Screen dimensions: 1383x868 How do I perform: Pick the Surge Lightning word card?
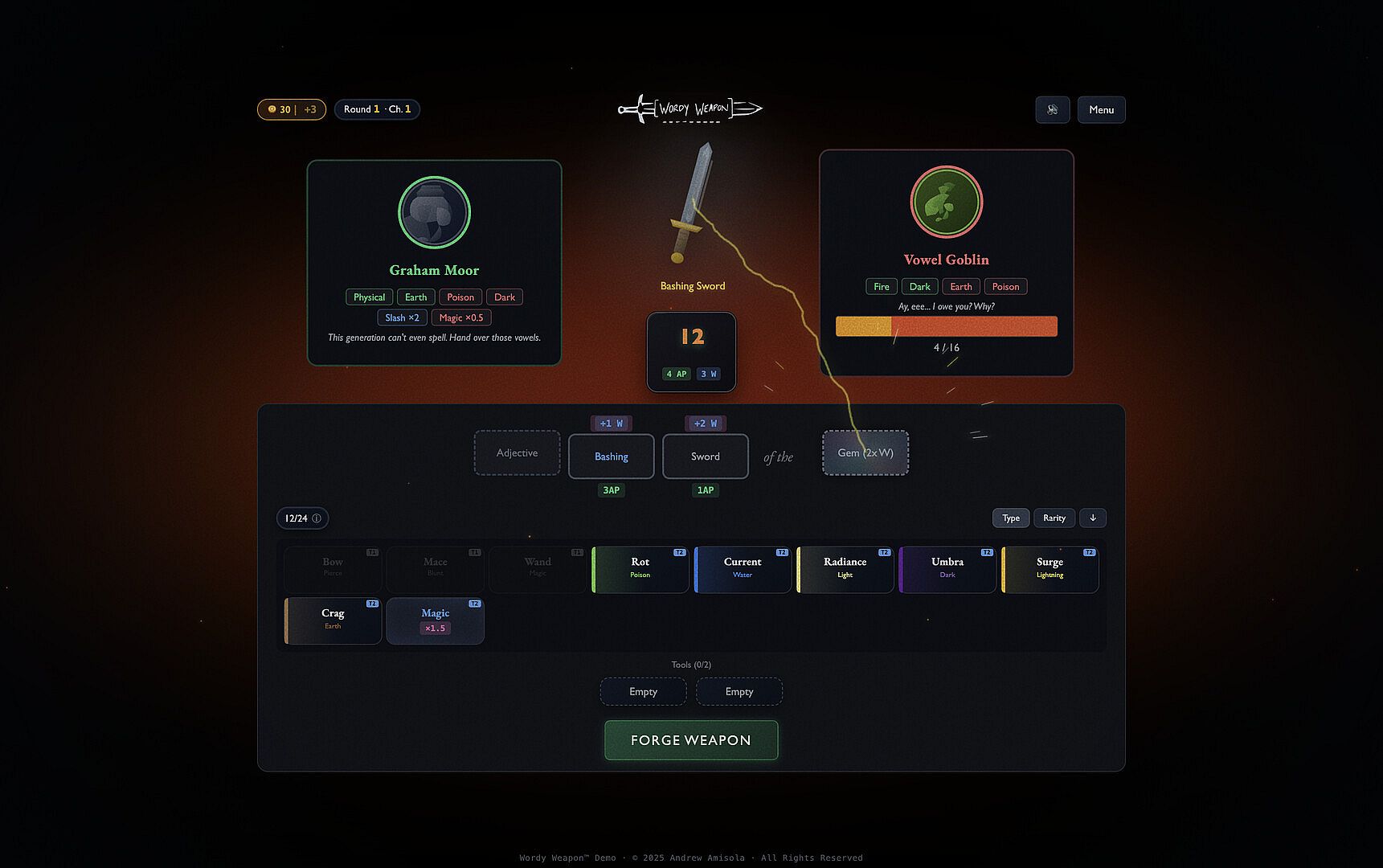pos(1050,569)
